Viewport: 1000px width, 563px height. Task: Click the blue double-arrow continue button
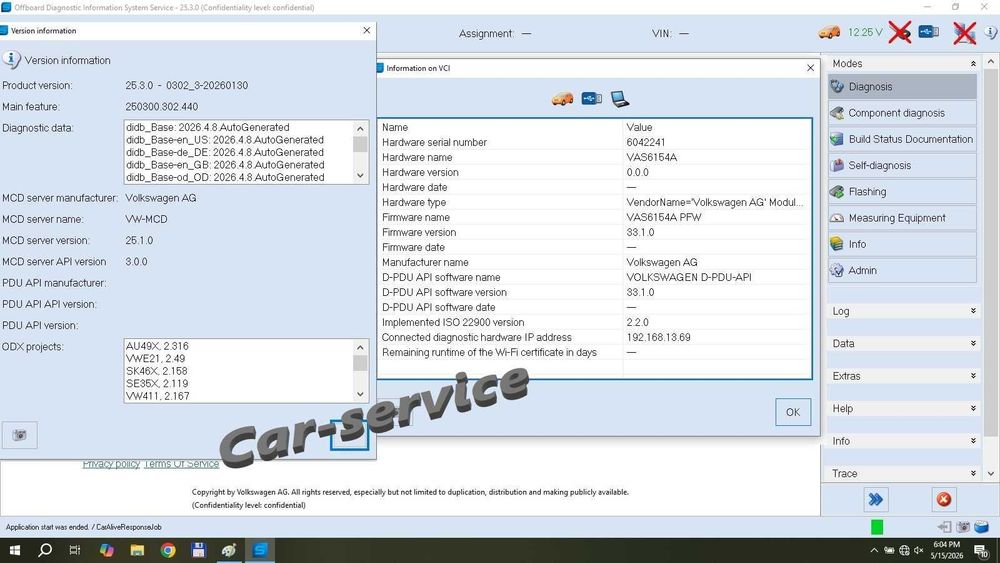pyautogui.click(x=876, y=499)
